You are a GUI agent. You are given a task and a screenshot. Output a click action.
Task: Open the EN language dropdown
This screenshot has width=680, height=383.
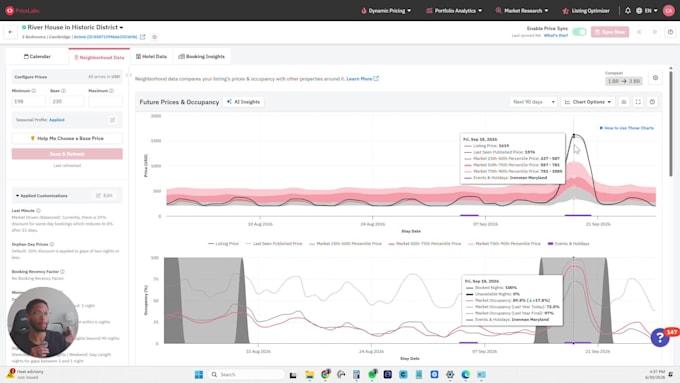pyautogui.click(x=647, y=10)
